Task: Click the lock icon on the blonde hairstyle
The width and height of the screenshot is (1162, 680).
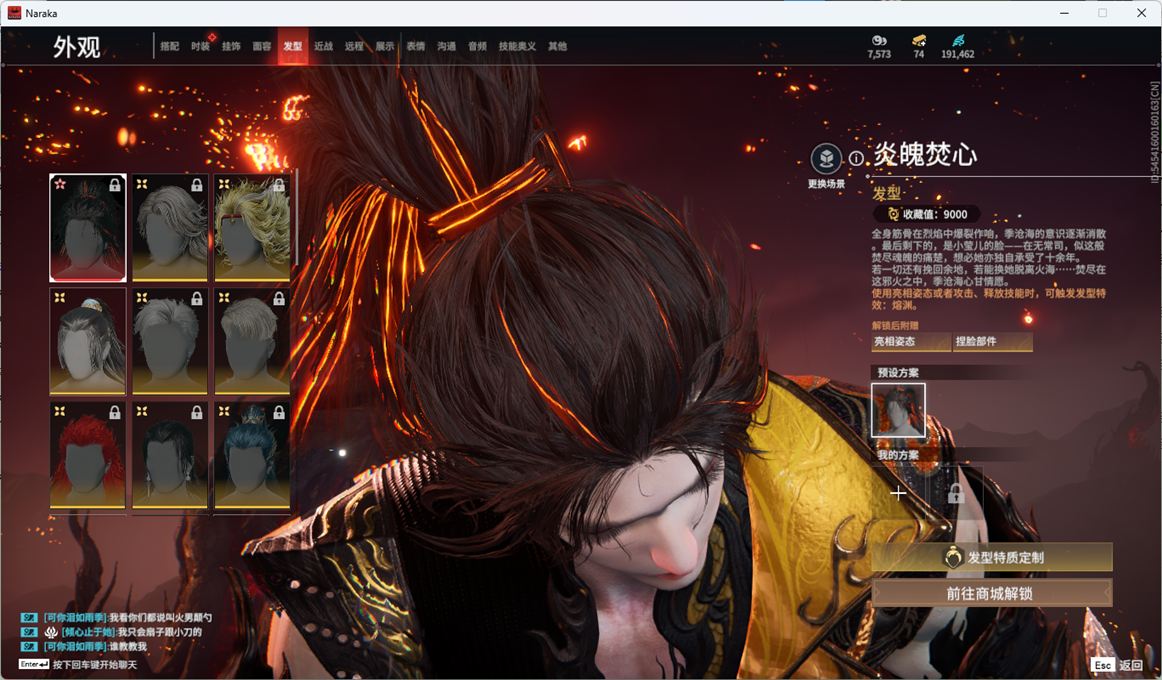Action: pyautogui.click(x=279, y=184)
